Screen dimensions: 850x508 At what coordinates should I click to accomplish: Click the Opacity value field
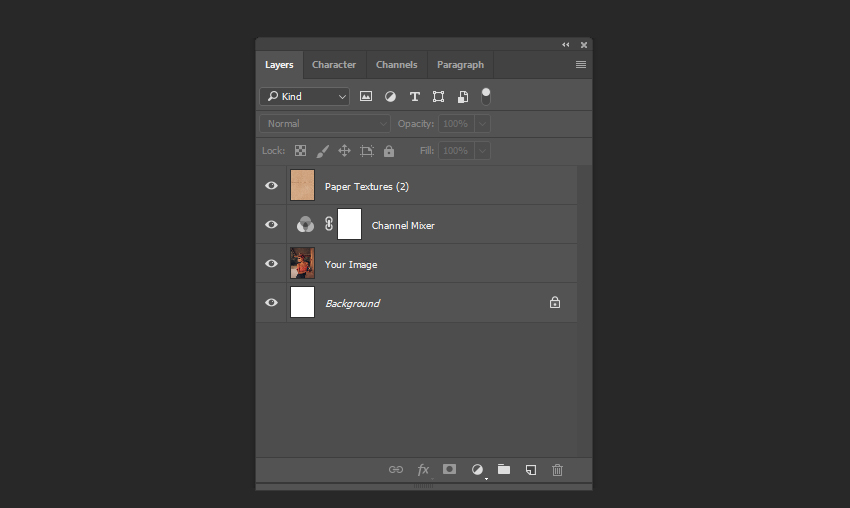(x=456, y=124)
